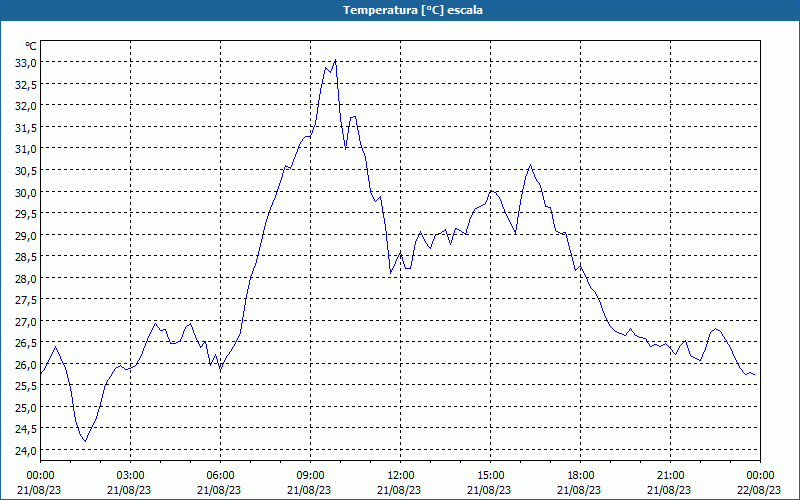Click the 32,0 y-axis label

[26, 106]
